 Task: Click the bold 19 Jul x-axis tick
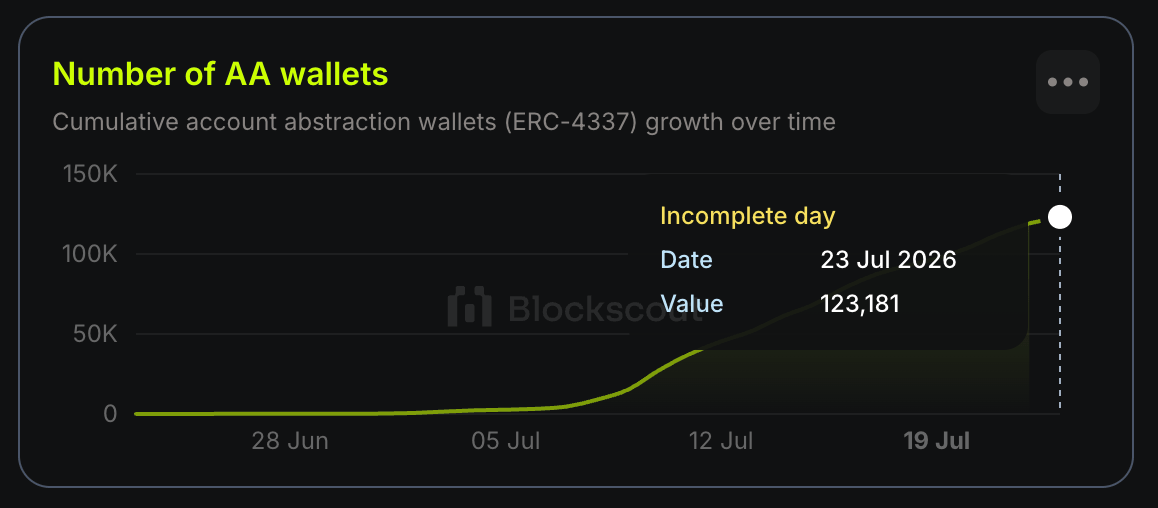point(936,442)
